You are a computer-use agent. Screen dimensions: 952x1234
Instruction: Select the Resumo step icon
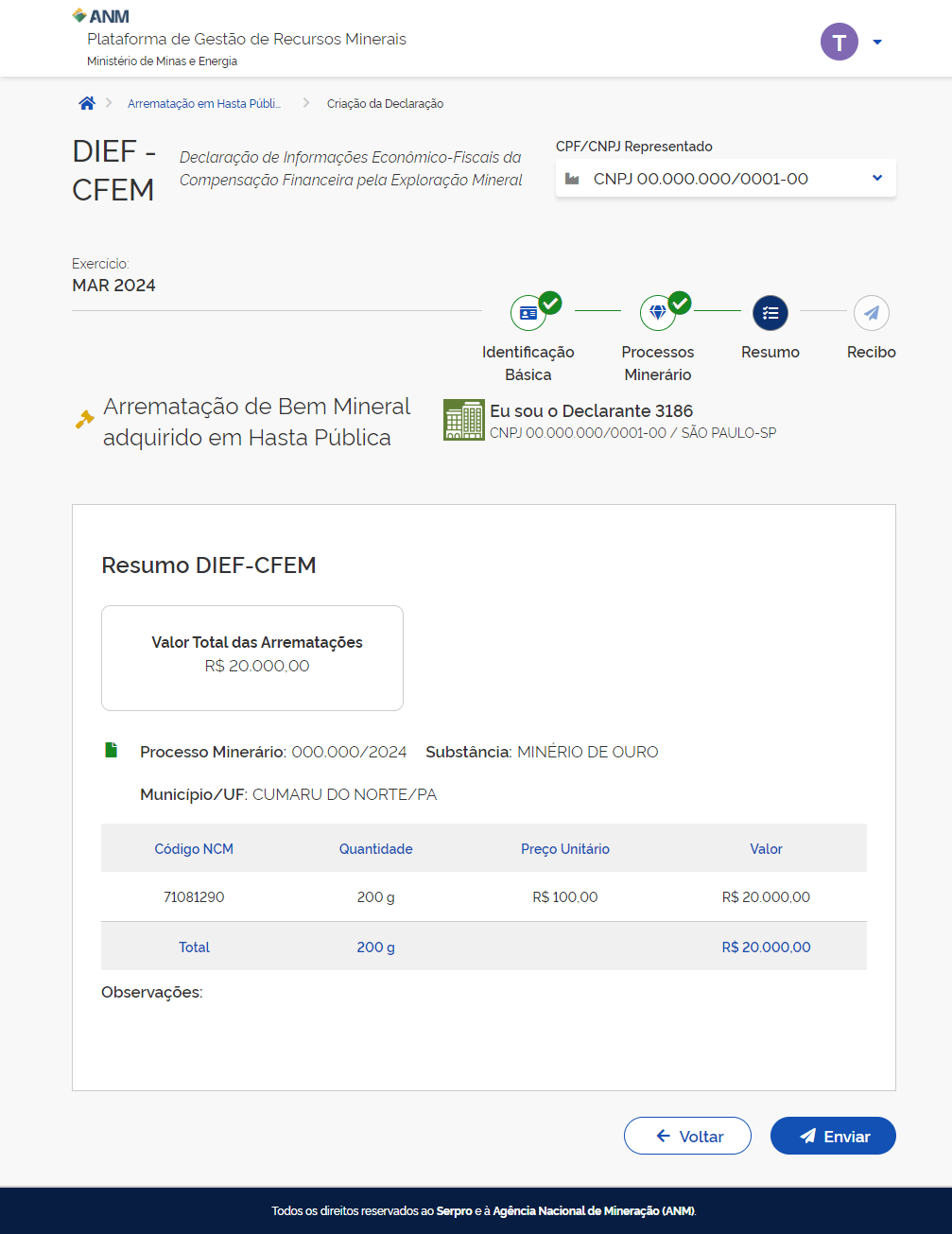(770, 313)
